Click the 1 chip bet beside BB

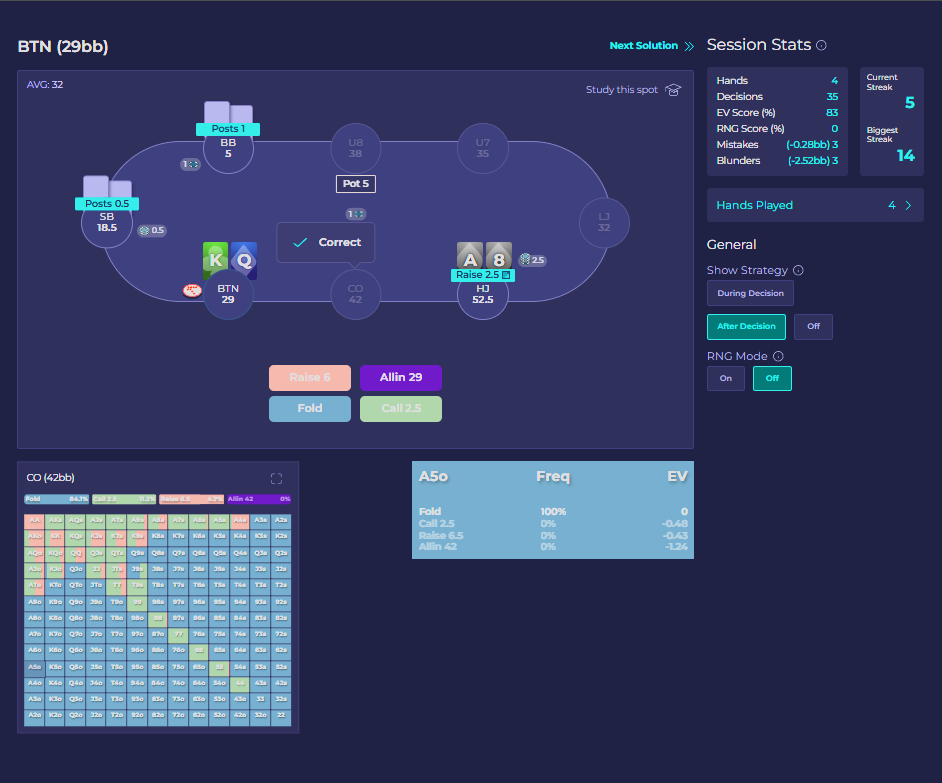point(190,164)
